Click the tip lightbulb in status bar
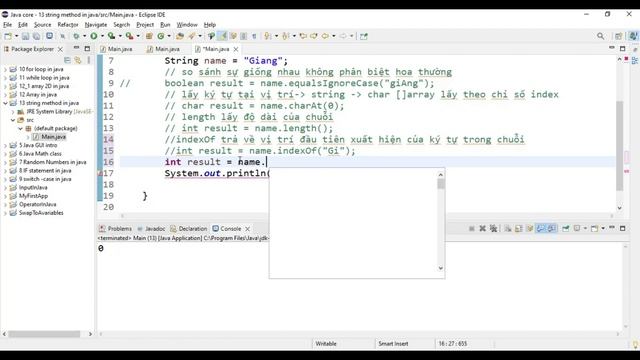 (635, 345)
